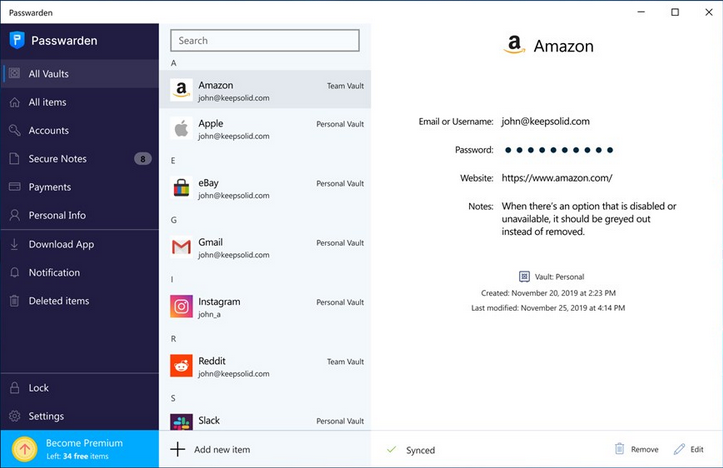
Task: Click the Slack logo icon
Action: click(181, 422)
